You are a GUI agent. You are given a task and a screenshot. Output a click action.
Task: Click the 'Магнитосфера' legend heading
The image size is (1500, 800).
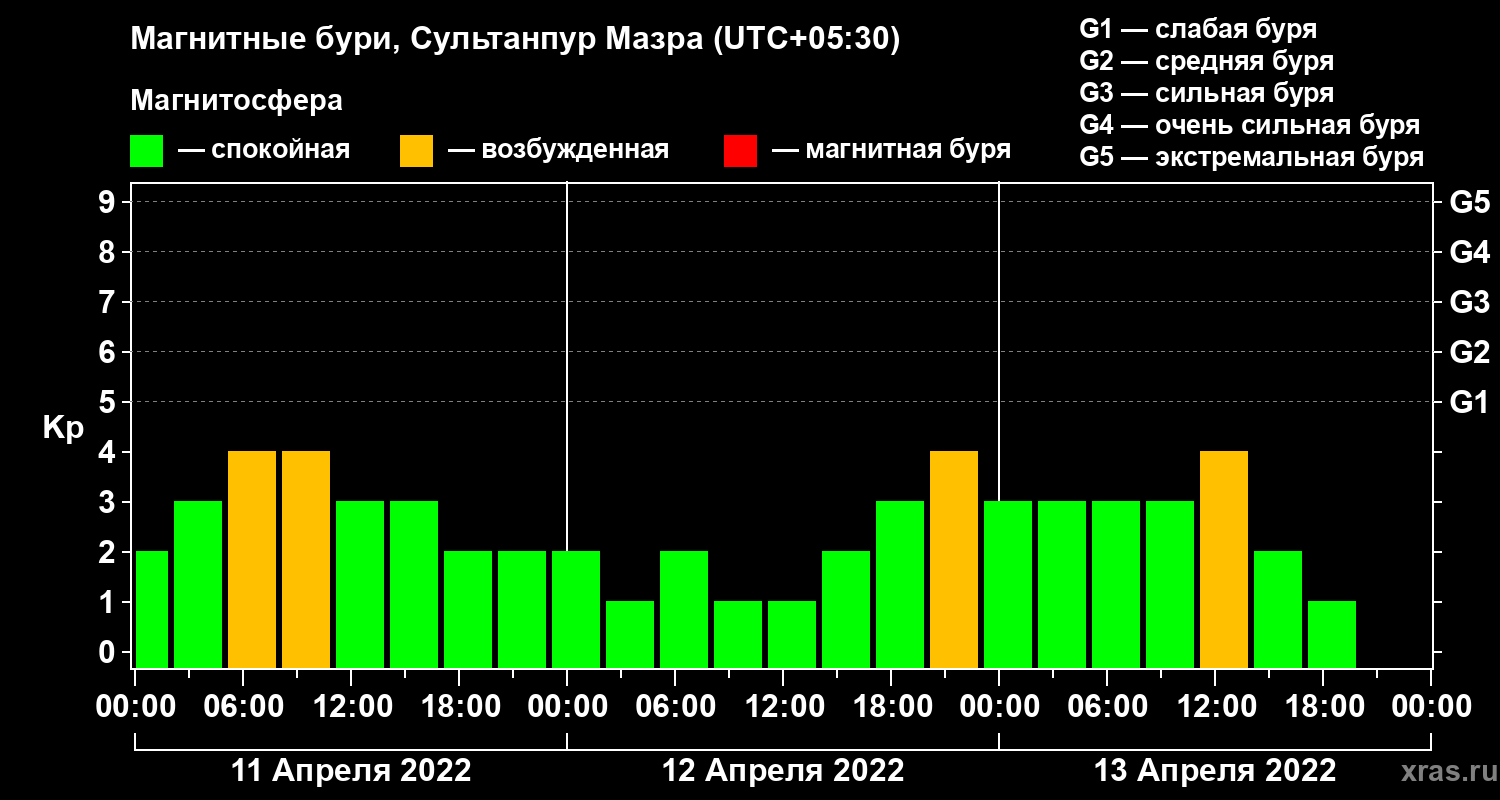click(237, 101)
